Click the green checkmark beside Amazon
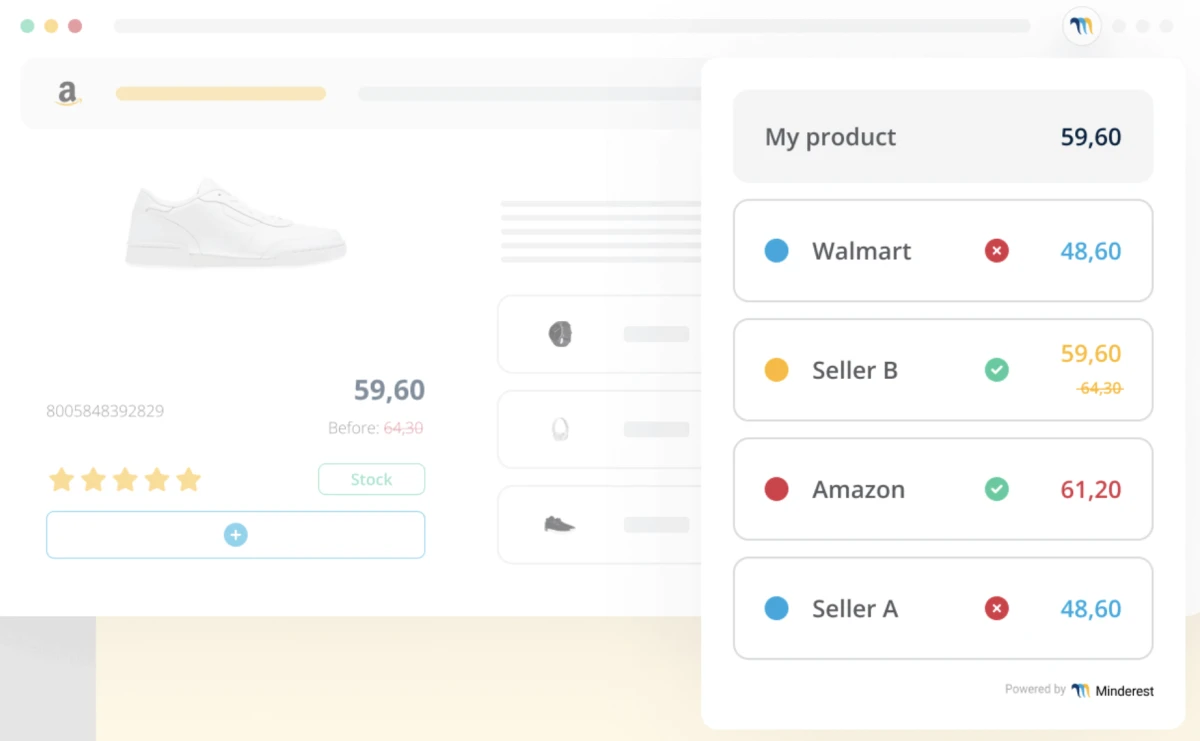This screenshot has height=741, width=1200. tap(996, 489)
